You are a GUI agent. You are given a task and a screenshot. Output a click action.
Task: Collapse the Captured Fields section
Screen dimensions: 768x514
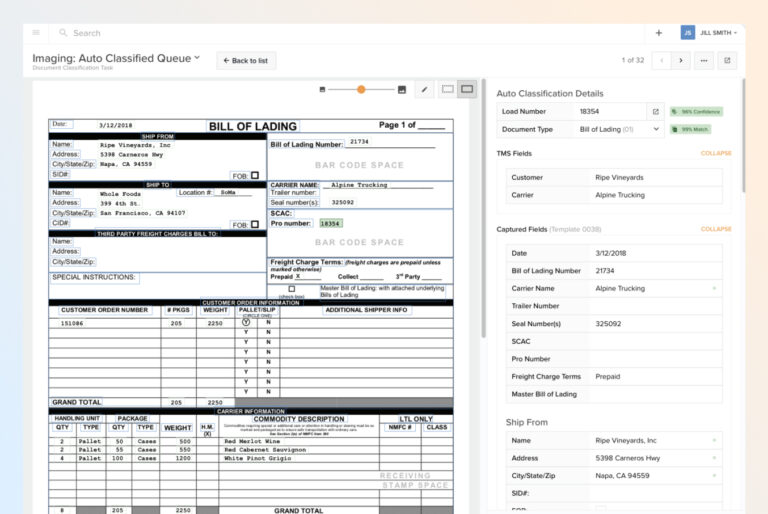715,229
